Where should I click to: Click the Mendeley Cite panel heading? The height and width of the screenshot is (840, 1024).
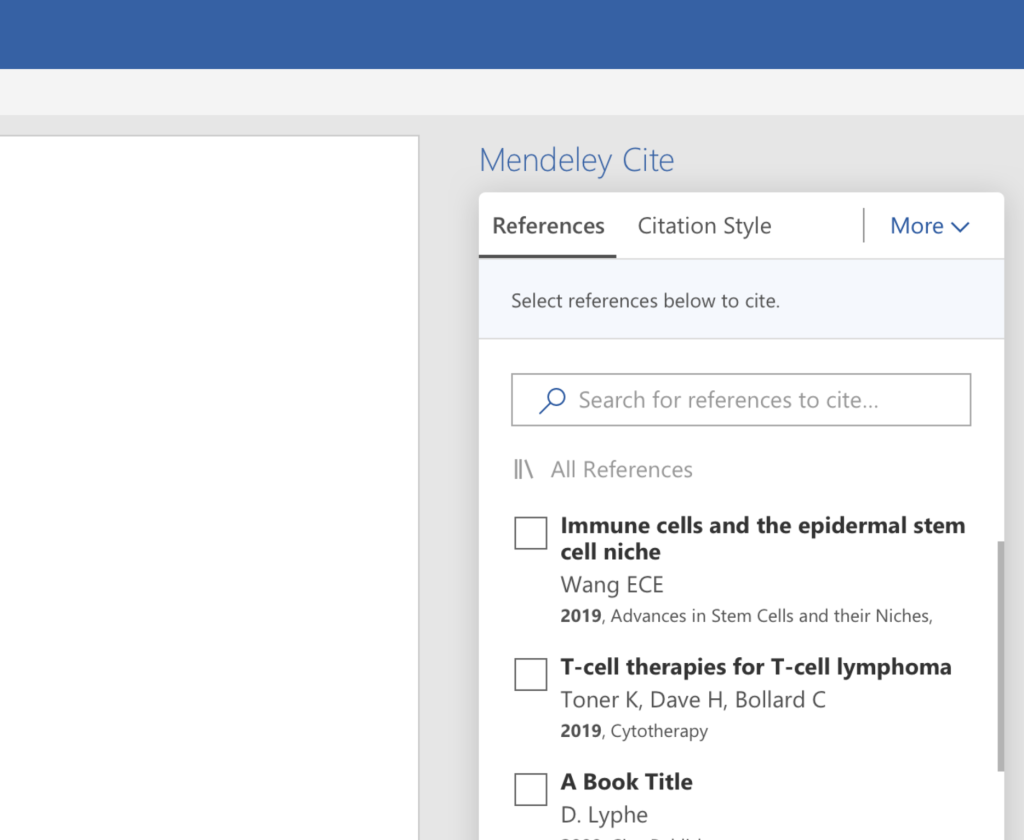coord(576,160)
